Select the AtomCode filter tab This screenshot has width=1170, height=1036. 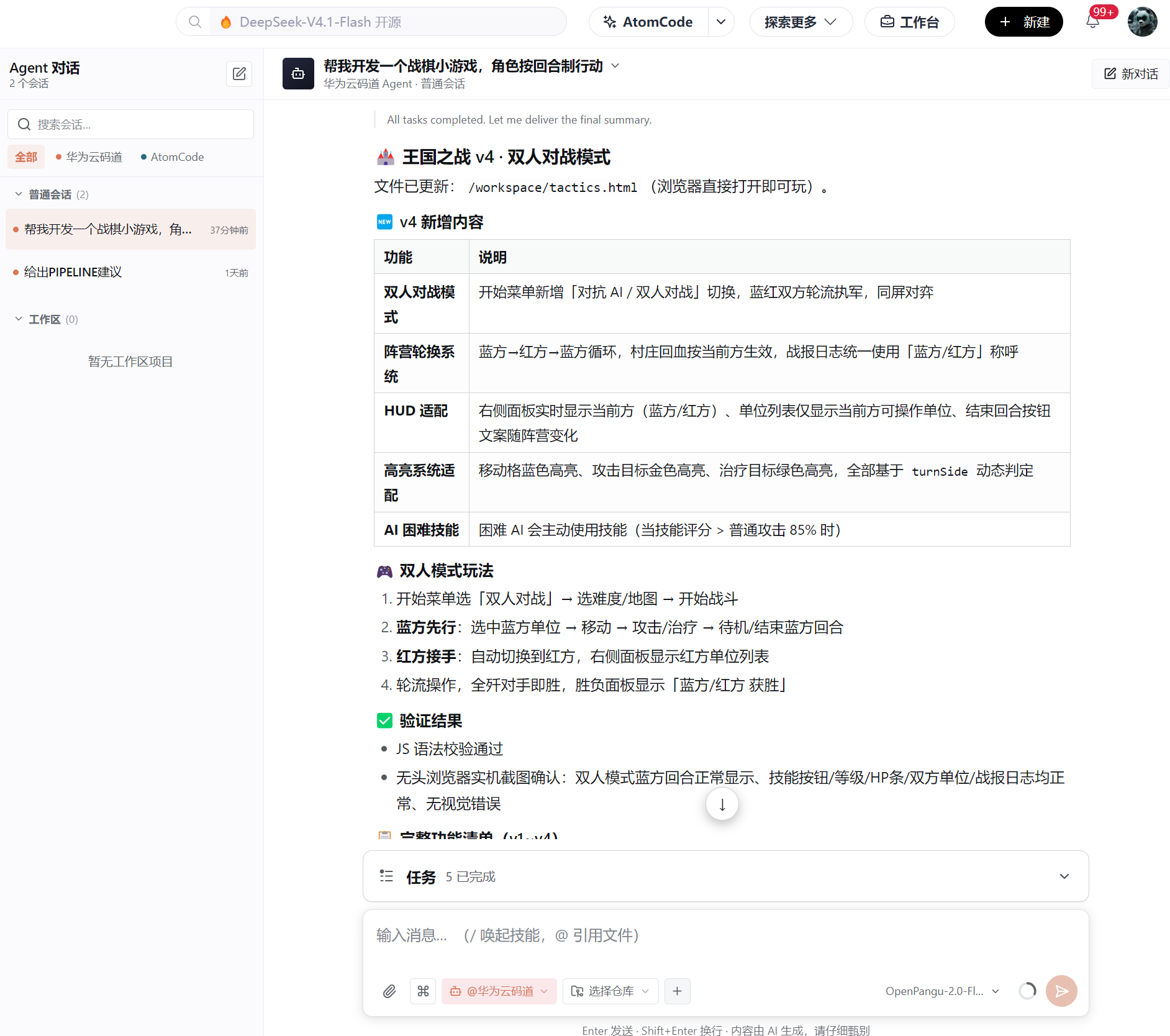click(172, 157)
